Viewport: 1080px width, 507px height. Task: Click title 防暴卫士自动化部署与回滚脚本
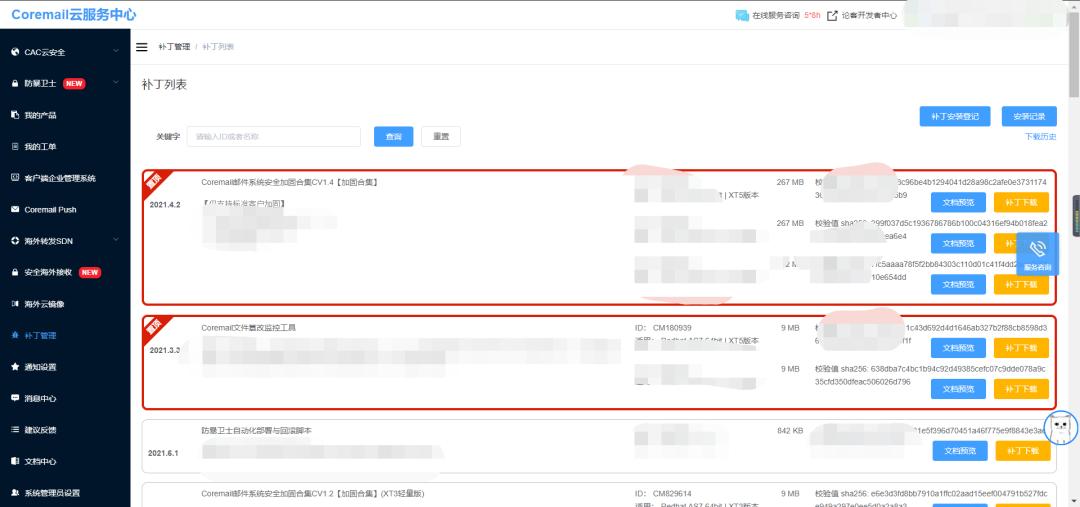tap(256, 431)
